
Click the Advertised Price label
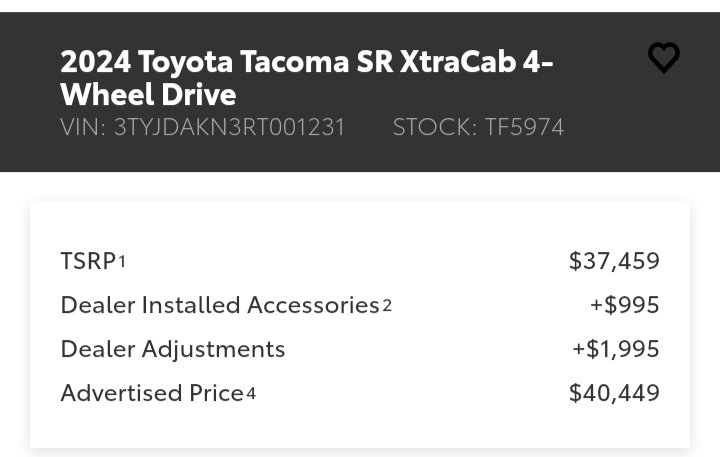tap(152, 393)
